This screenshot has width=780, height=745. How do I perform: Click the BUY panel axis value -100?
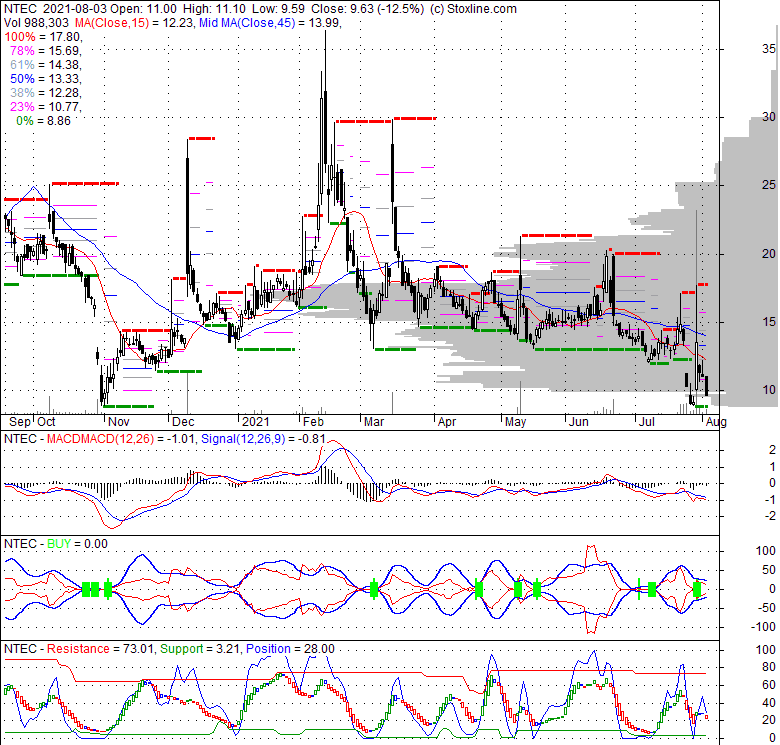click(x=764, y=627)
